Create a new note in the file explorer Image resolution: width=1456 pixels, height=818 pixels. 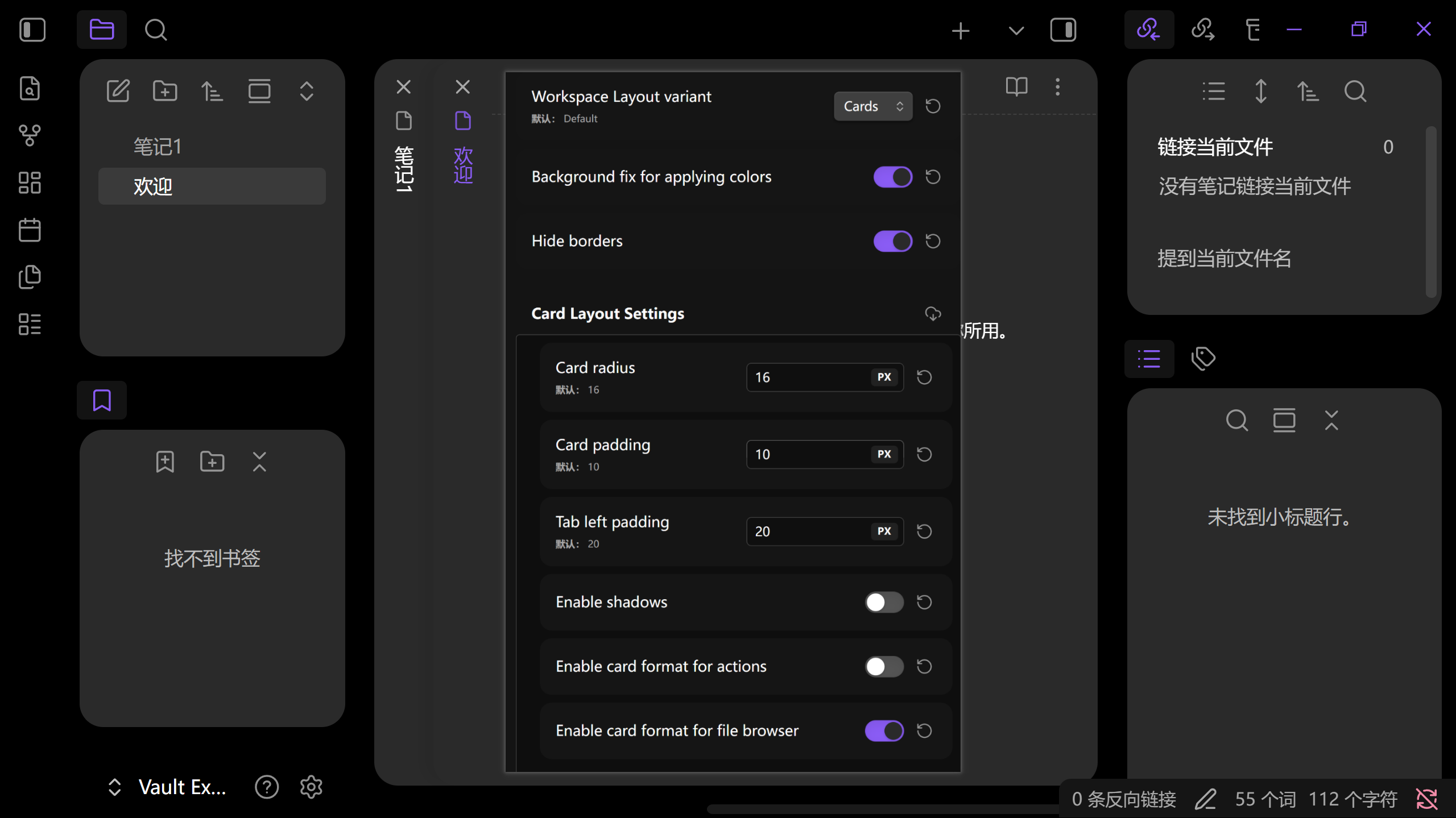[x=118, y=91]
